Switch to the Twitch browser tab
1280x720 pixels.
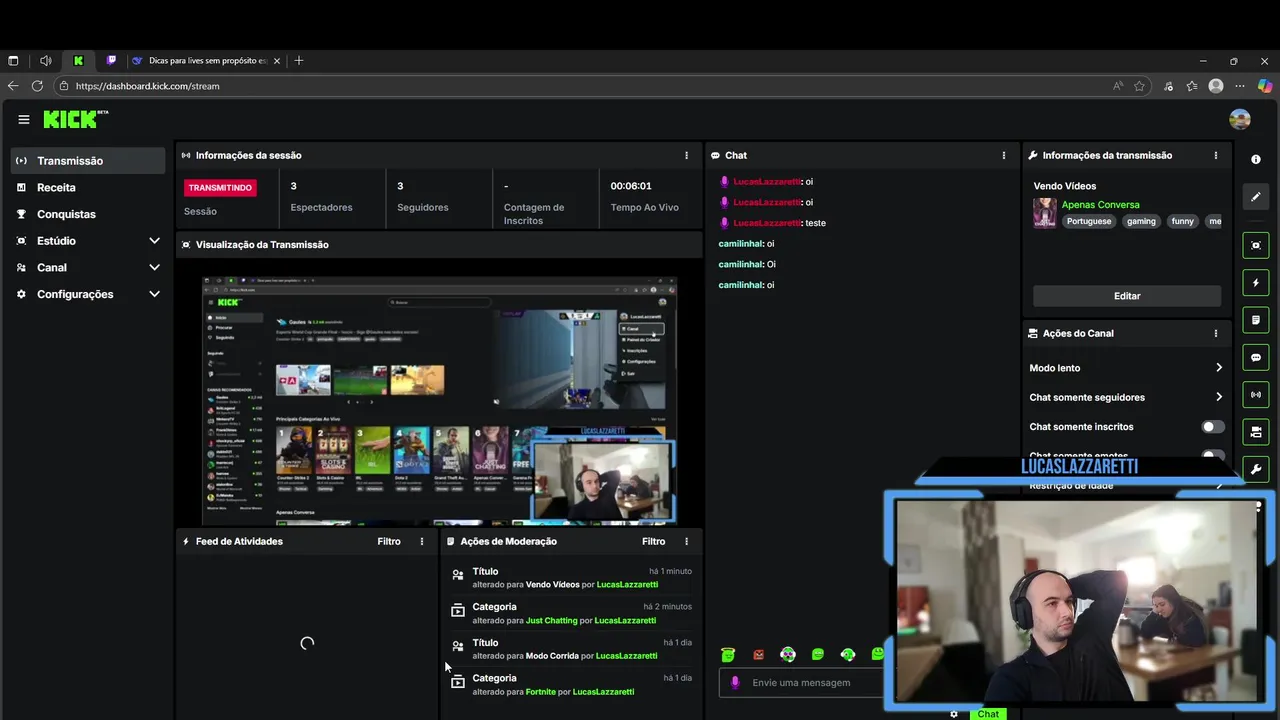[x=111, y=61]
